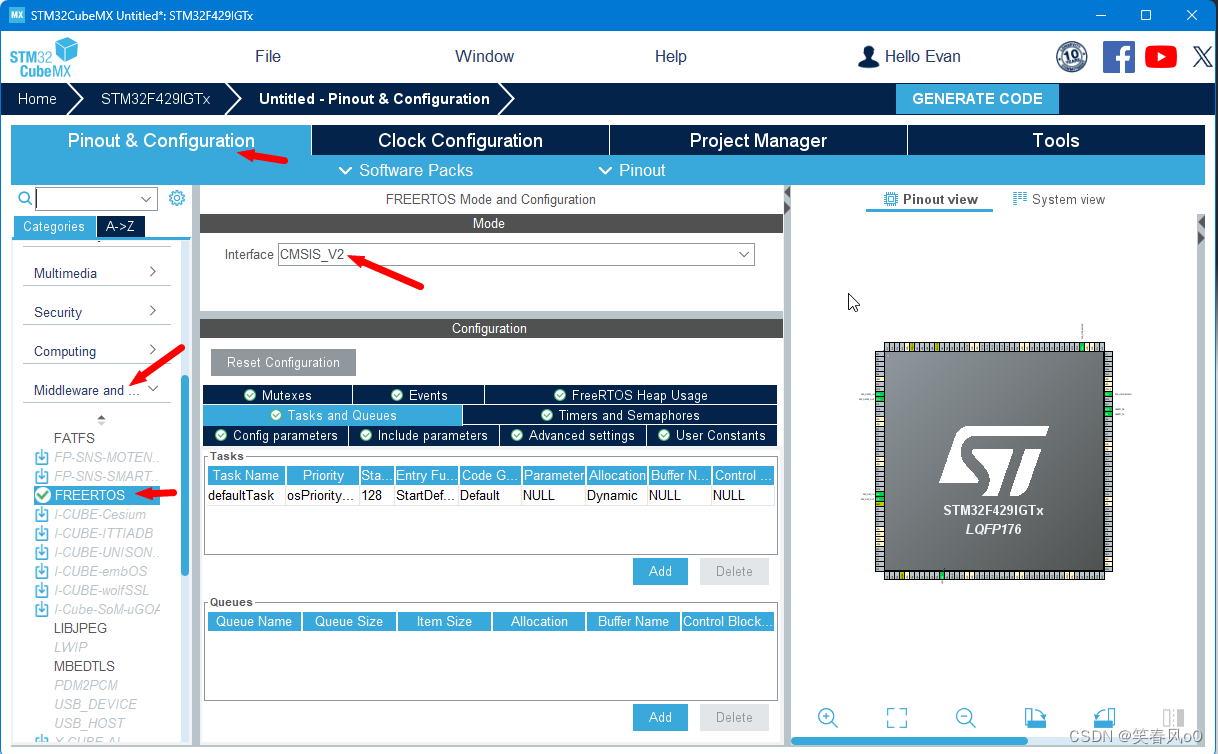
Task: Zoom in on the pinout view
Action: 827,717
